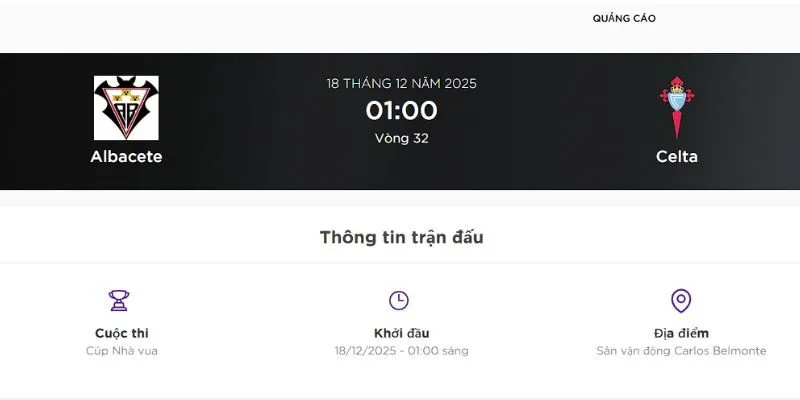This screenshot has width=800, height=400.
Task: Open the Celta team name link
Action: (677, 157)
